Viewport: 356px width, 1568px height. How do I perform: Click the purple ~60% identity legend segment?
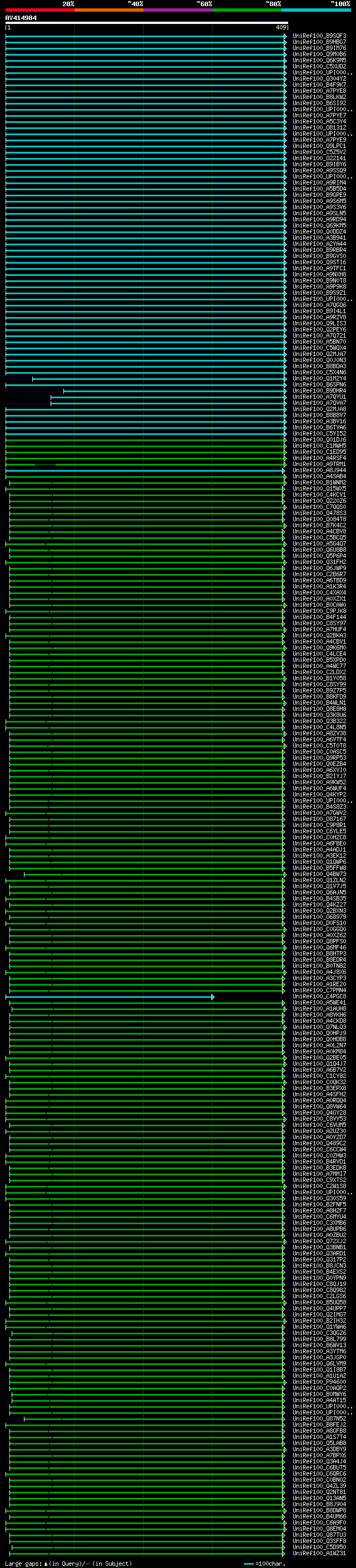(177, 10)
